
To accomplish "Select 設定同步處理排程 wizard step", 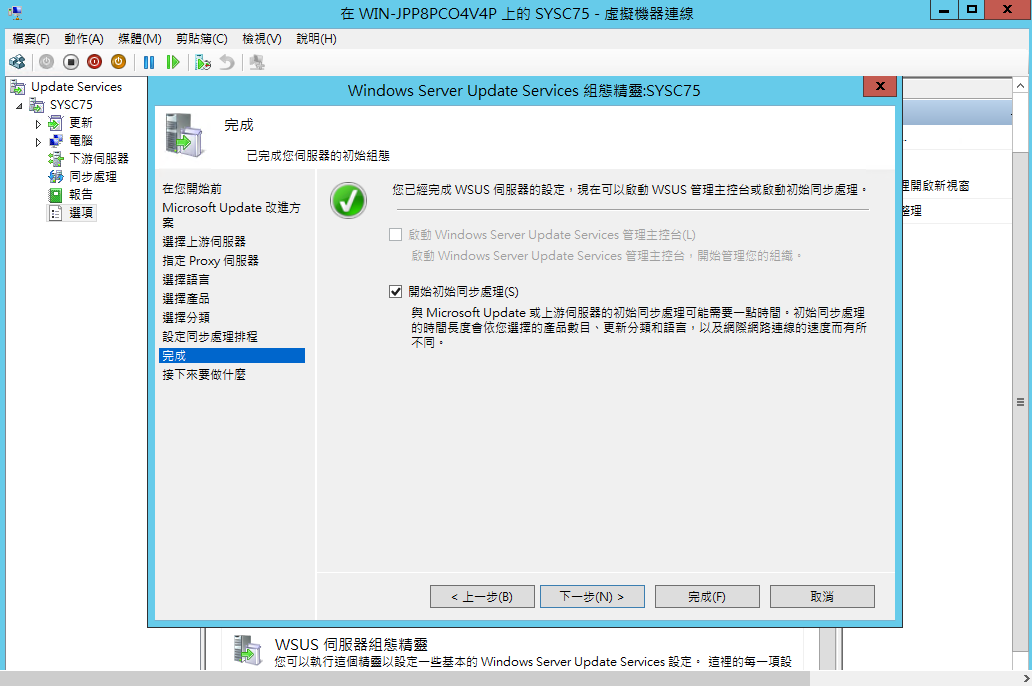I will [210, 336].
